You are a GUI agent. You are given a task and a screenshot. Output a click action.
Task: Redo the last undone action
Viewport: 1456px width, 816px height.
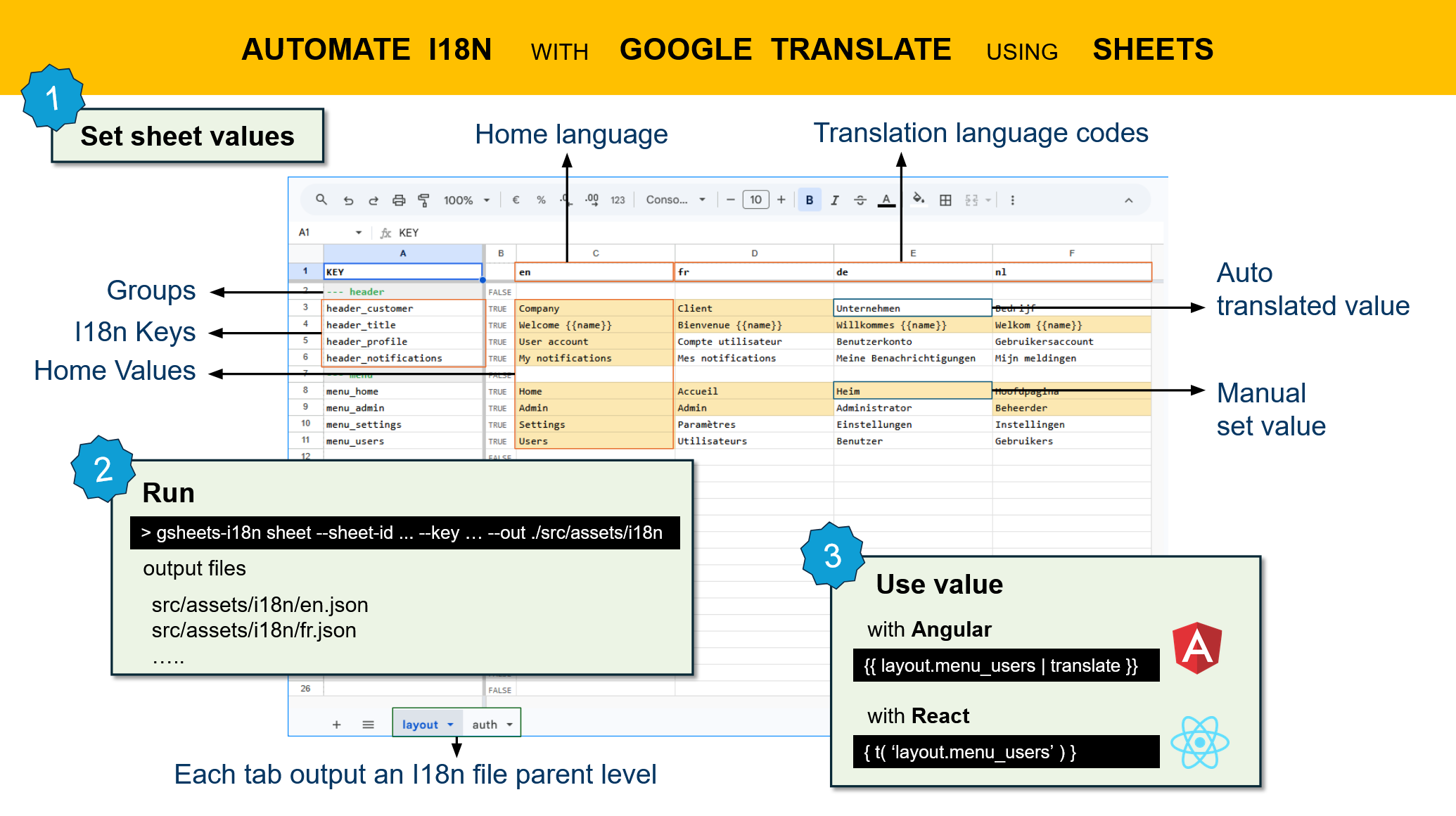373,200
